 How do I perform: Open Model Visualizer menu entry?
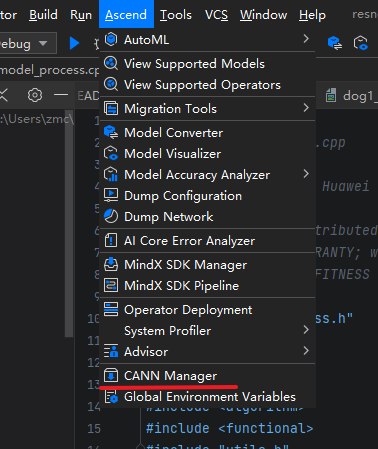pos(207,154)
